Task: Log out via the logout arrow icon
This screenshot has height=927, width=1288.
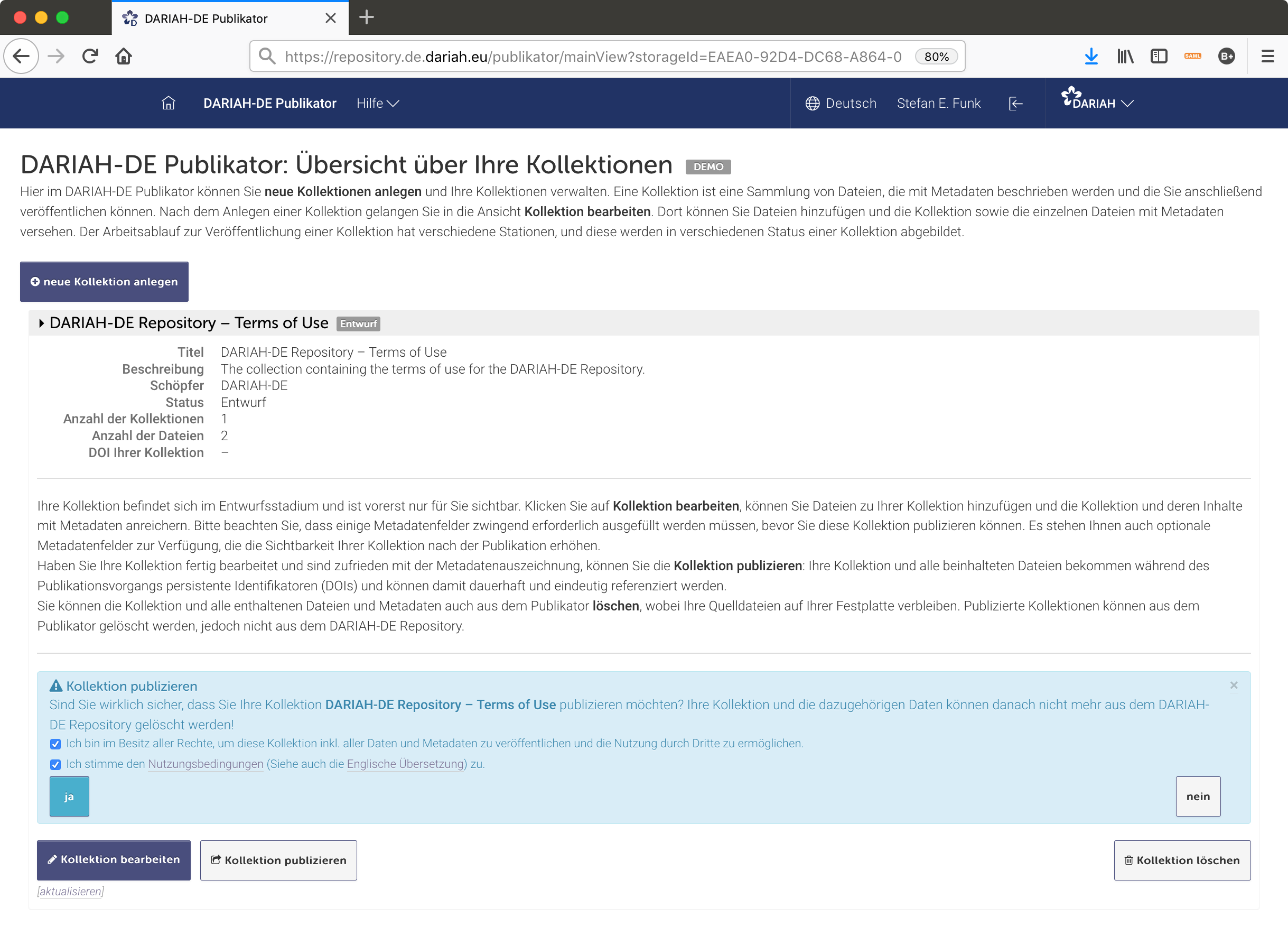Action: click(x=1015, y=103)
